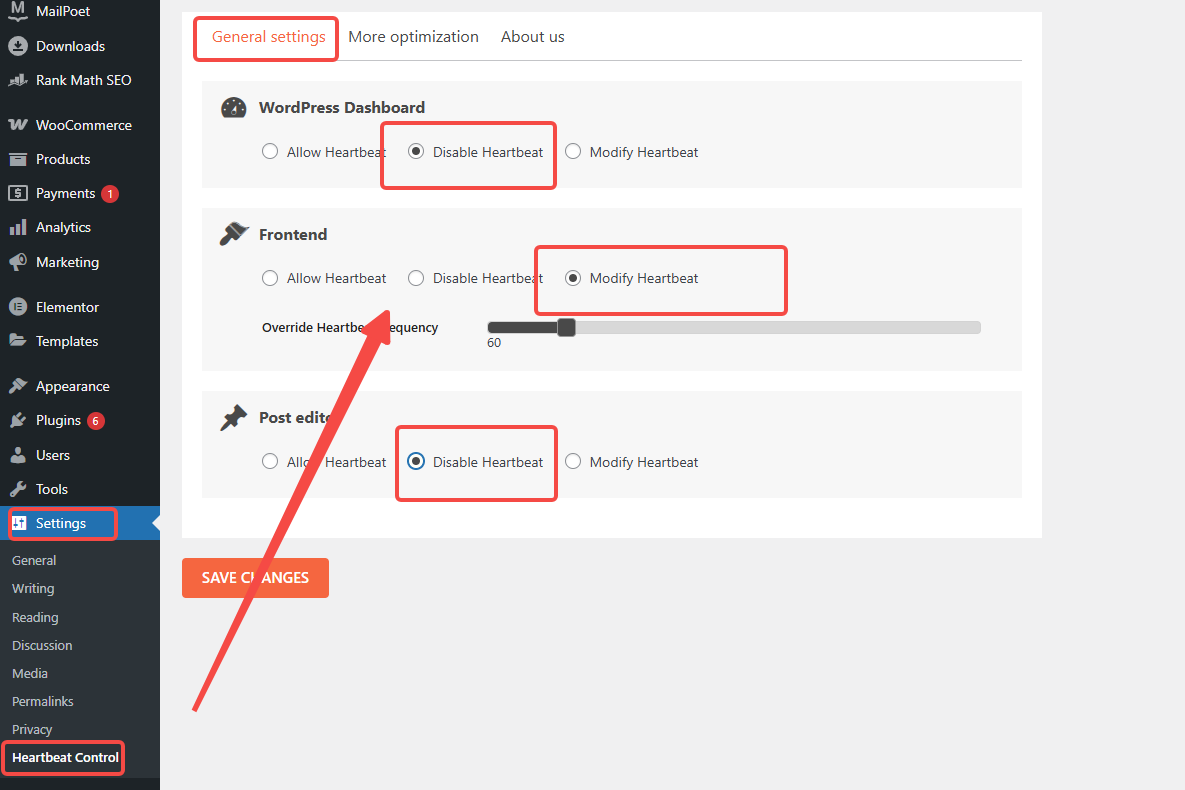Click the heartbeat frequency slider track

pyautogui.click(x=734, y=327)
